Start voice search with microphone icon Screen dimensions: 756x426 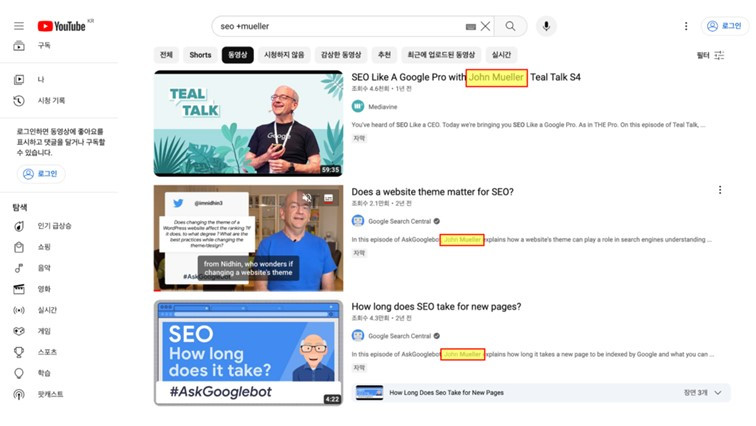click(x=546, y=26)
